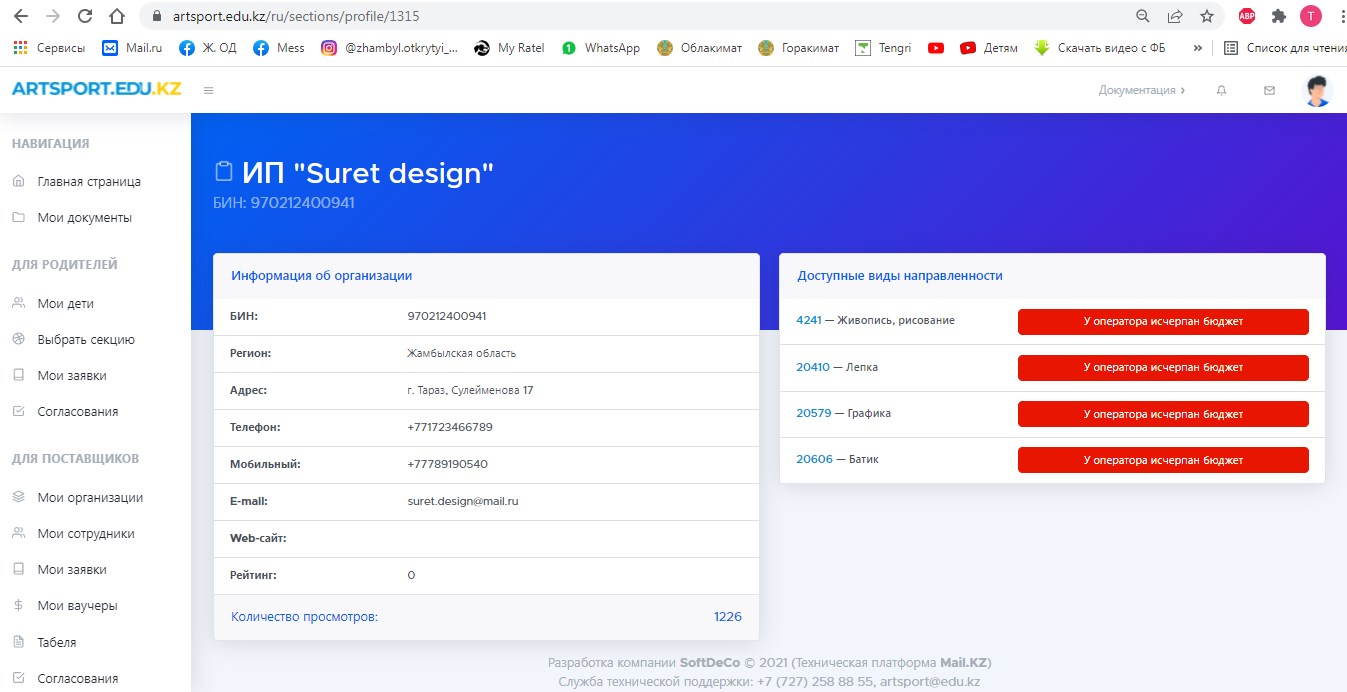This screenshot has width=1347, height=692.
Task: Click the browser home icon
Action: point(117,17)
